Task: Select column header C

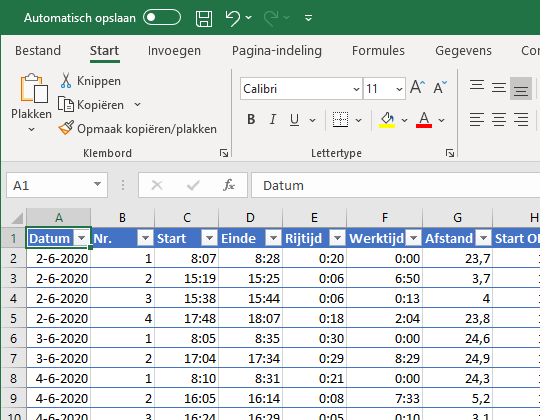Action: (187, 218)
